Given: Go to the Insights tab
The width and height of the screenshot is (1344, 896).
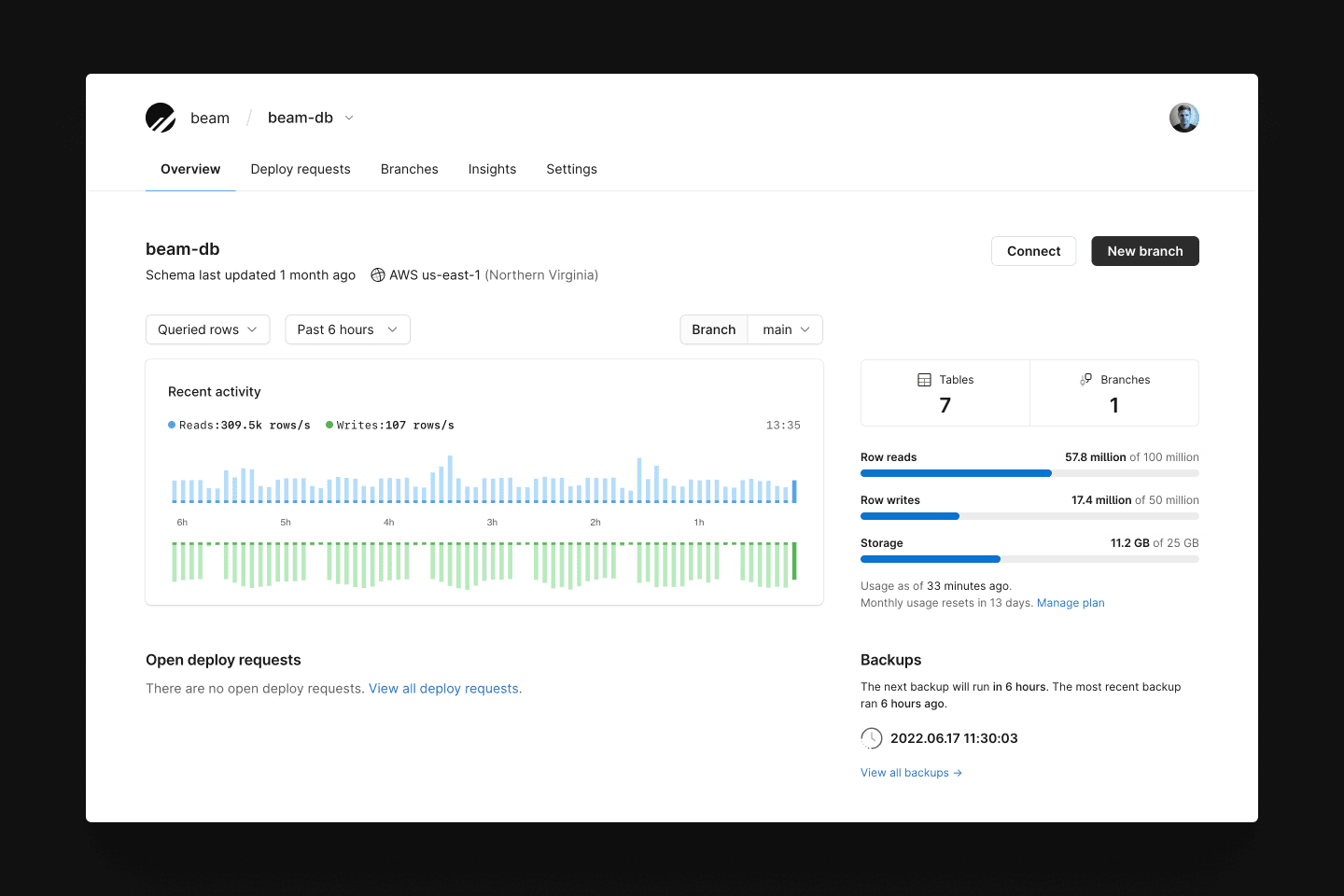Looking at the screenshot, I should click(x=492, y=169).
